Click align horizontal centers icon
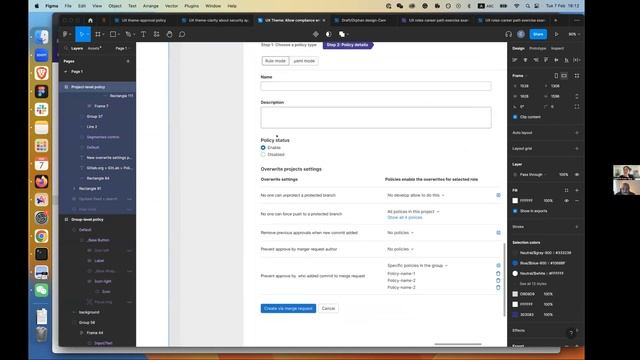The image size is (640, 360). [x=525, y=60]
